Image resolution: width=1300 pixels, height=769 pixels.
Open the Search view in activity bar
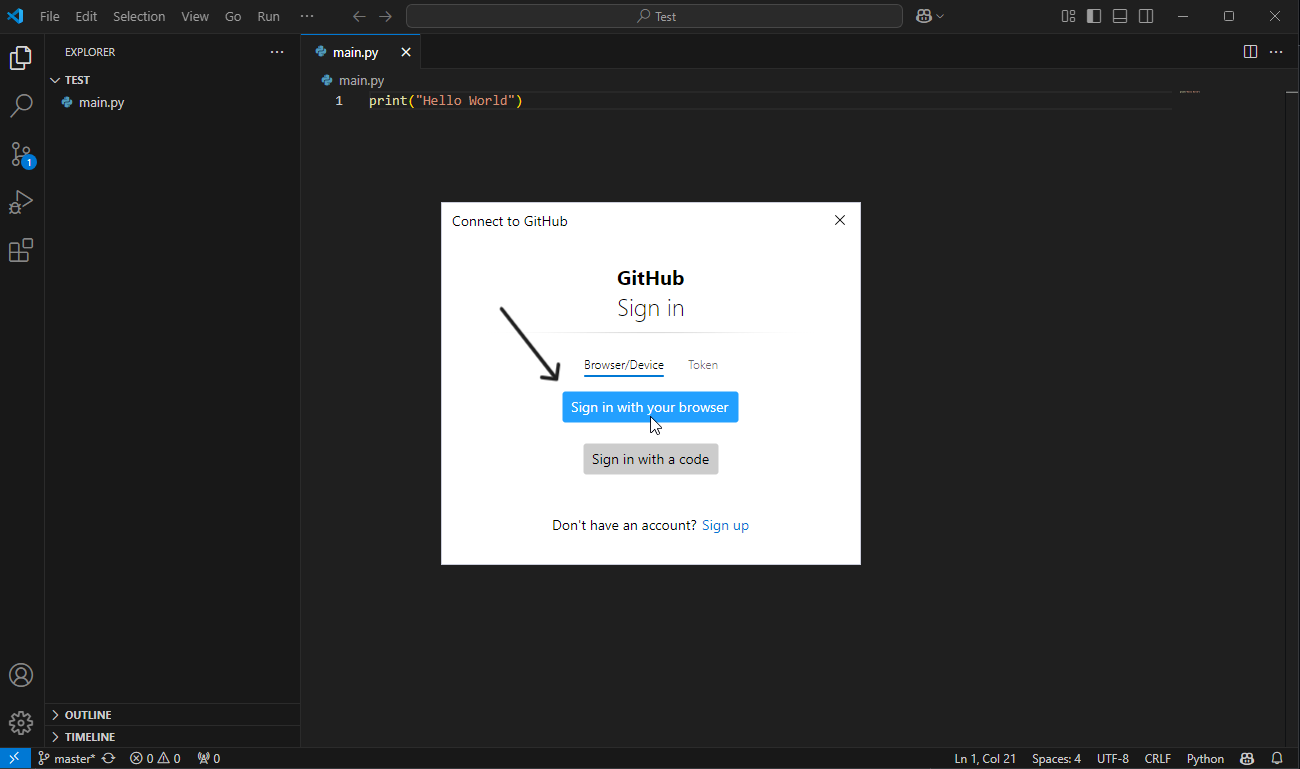(x=21, y=106)
